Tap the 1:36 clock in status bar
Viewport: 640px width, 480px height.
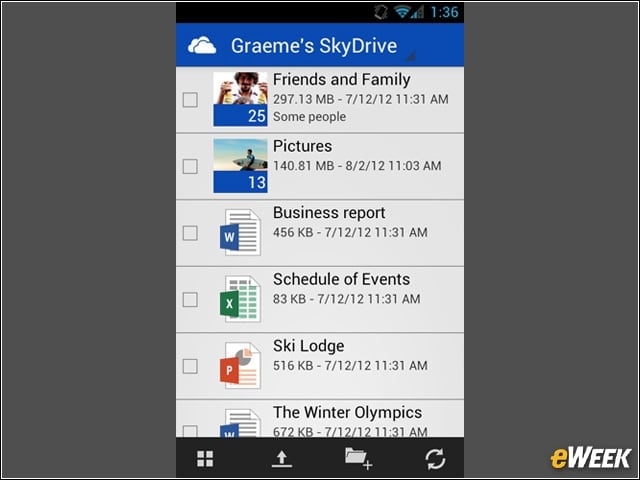pos(444,12)
